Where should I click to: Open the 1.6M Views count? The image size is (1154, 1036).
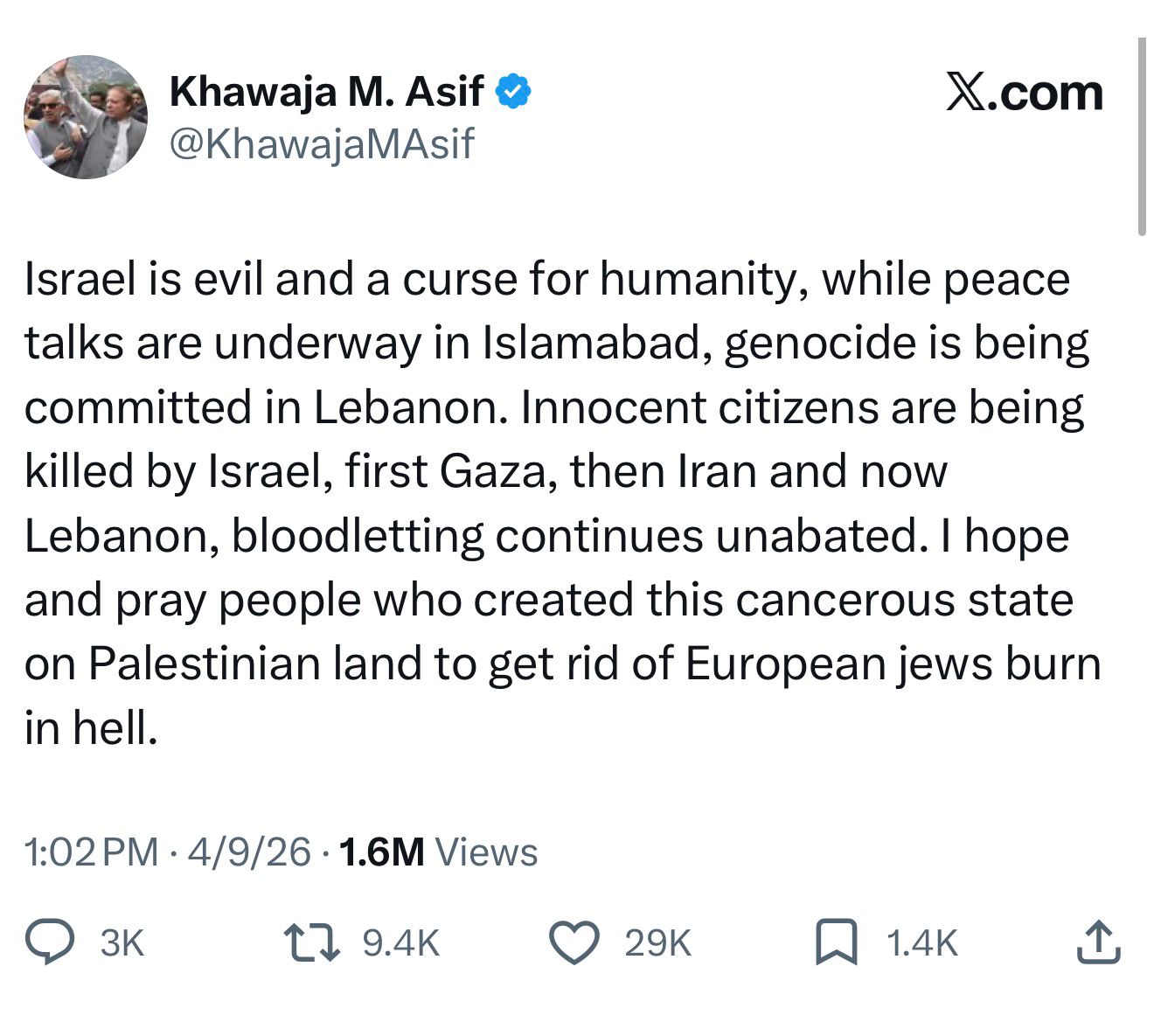click(438, 852)
